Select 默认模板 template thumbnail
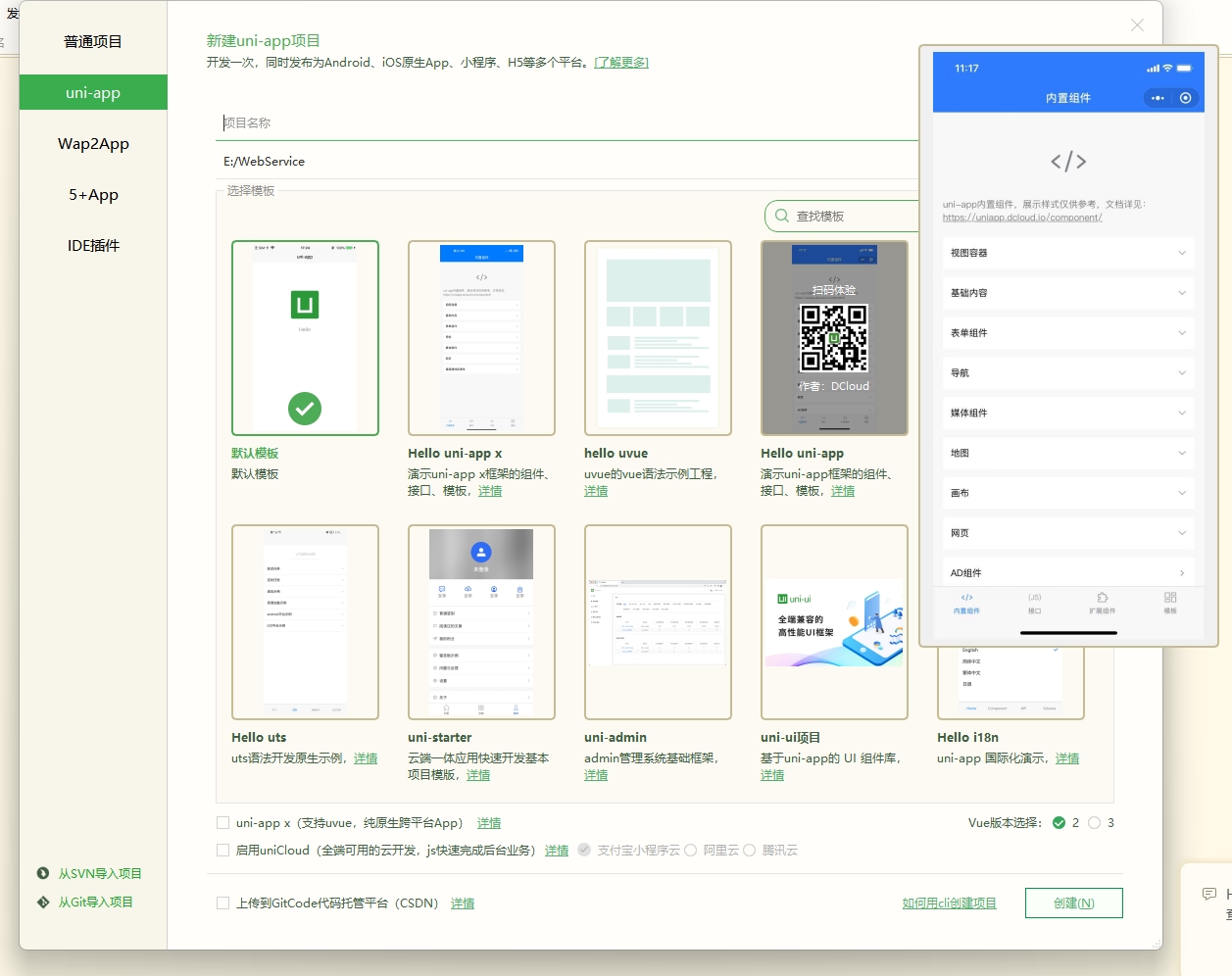The image size is (1232, 976). tap(305, 338)
